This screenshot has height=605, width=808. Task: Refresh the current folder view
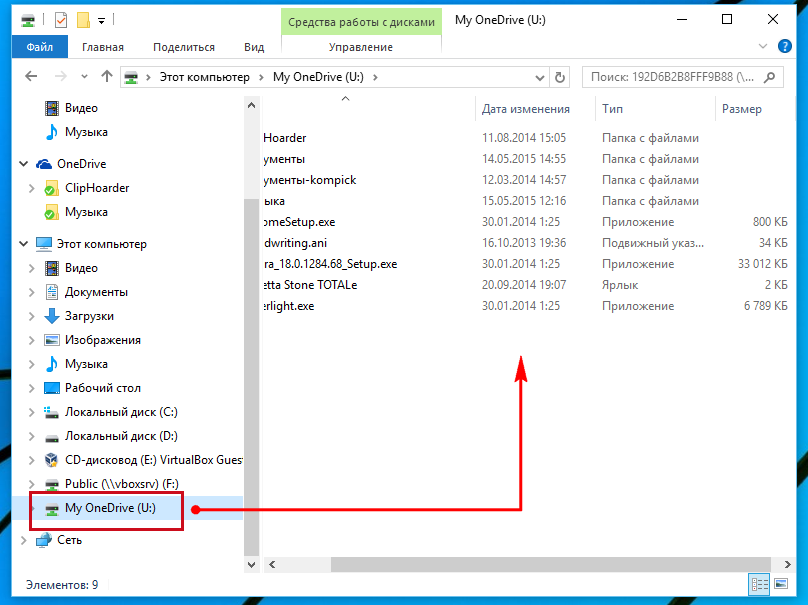pos(561,77)
